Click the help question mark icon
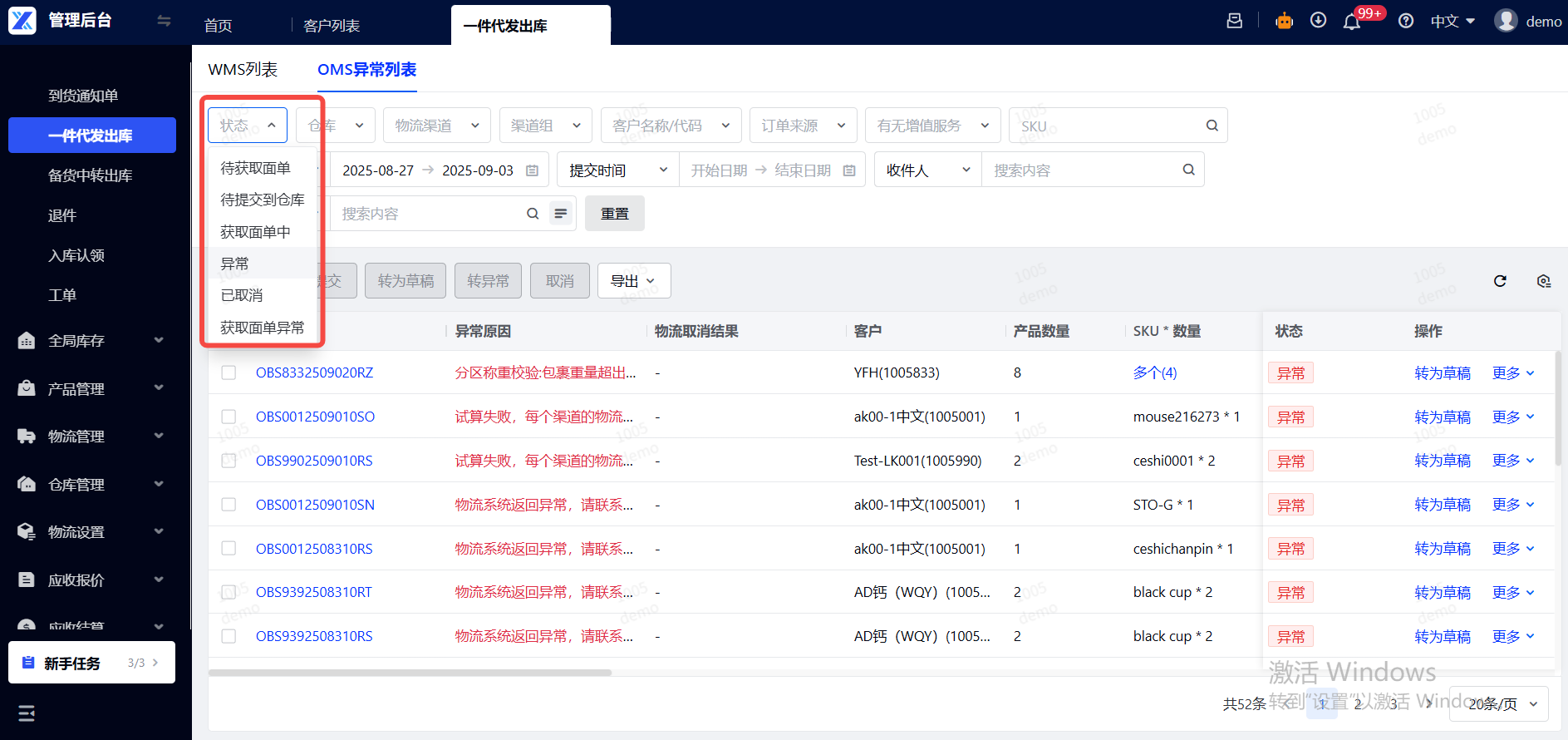 pos(1406,21)
